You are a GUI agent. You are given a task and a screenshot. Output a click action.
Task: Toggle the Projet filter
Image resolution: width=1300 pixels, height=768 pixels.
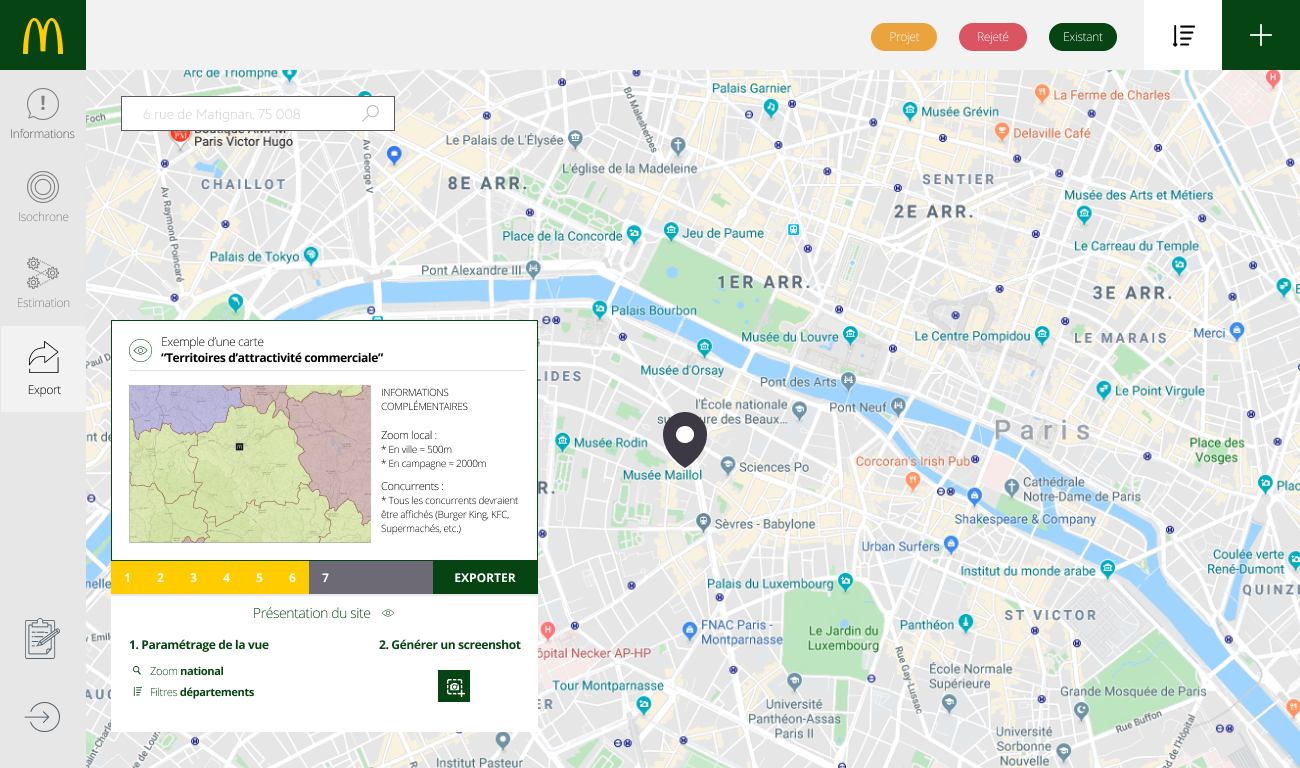[904, 37]
